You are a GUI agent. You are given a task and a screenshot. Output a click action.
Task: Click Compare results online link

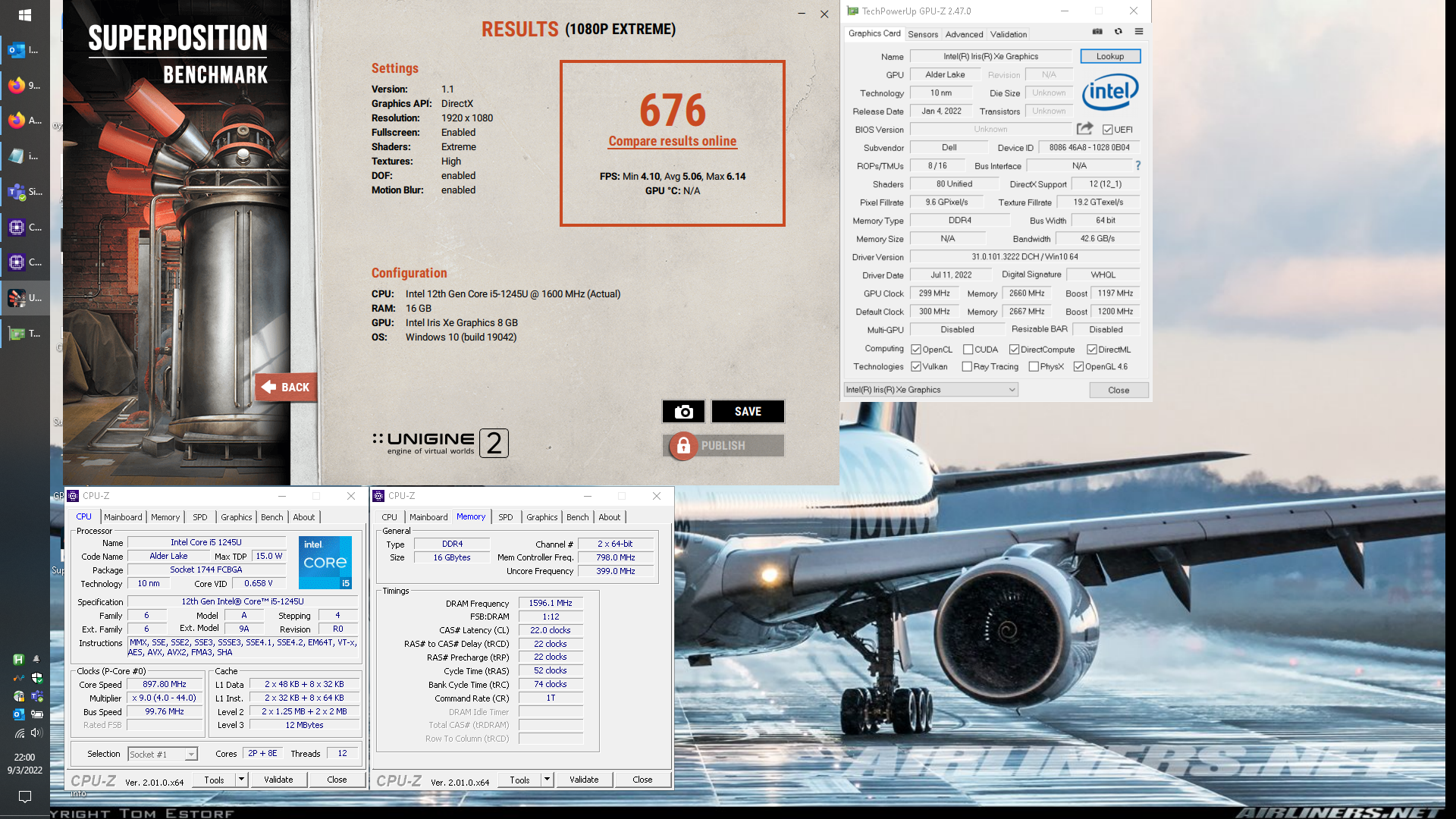pos(673,141)
